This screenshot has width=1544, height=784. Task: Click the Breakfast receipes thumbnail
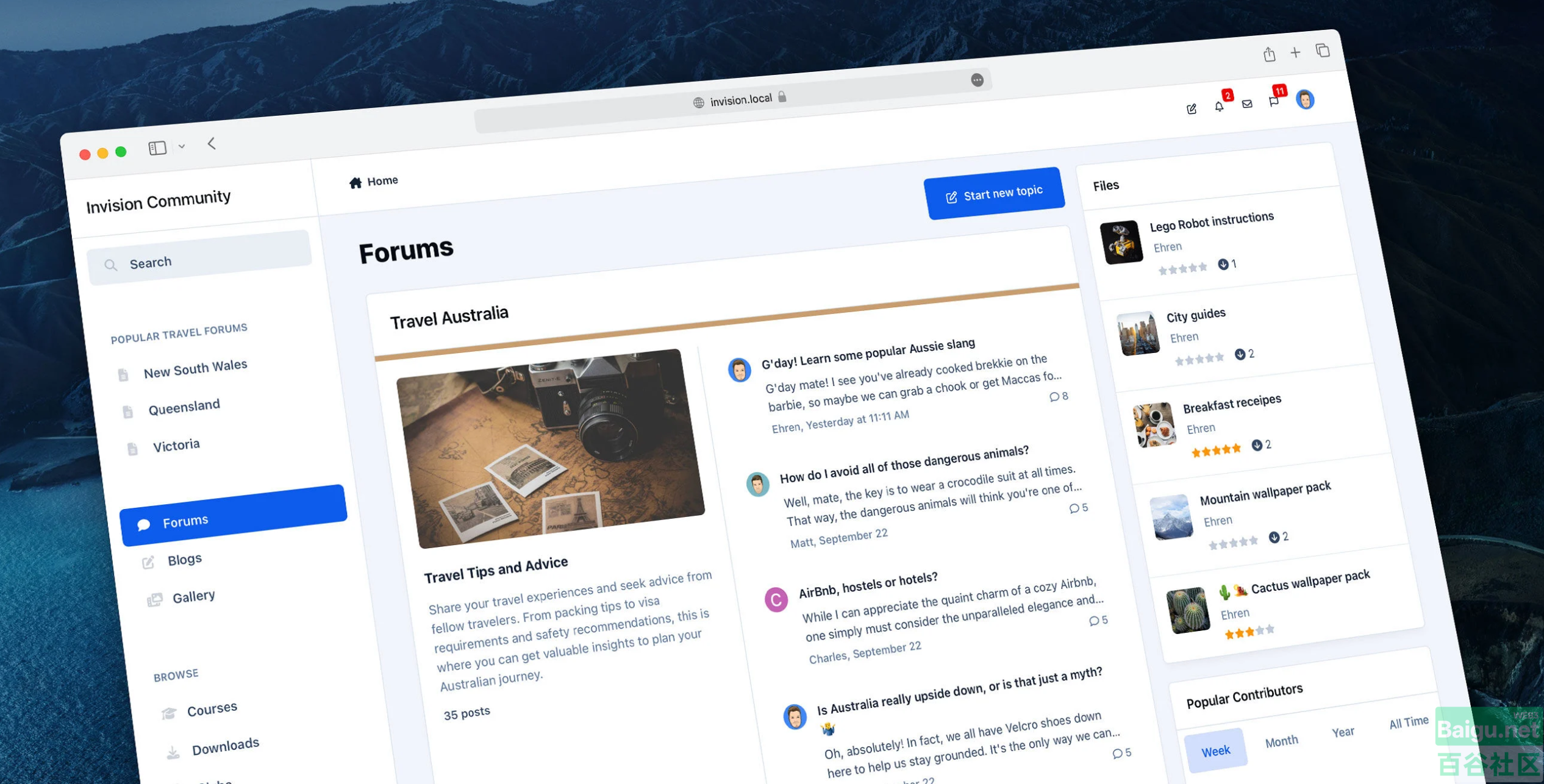[x=1154, y=425]
